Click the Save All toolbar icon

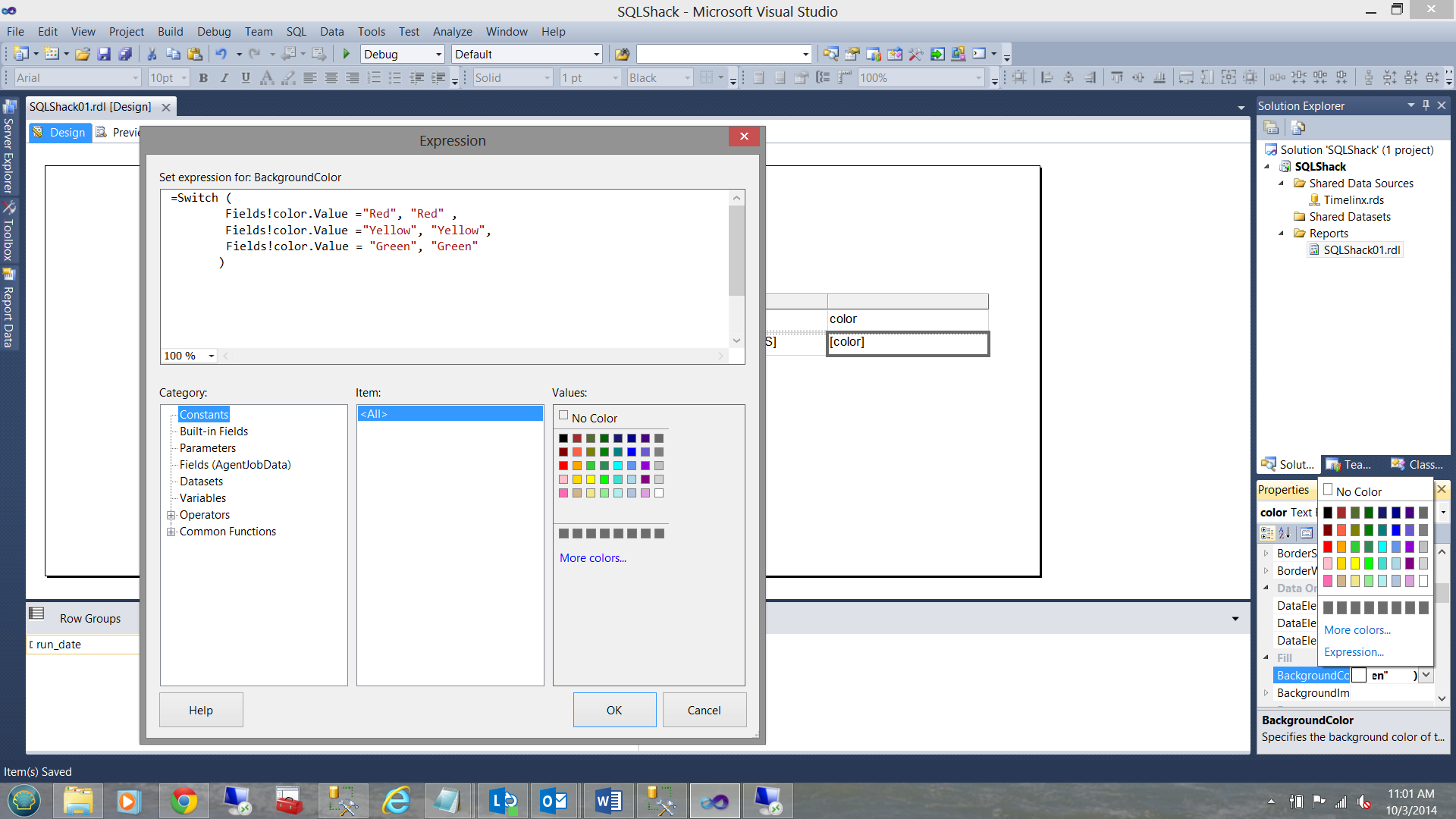pos(125,54)
